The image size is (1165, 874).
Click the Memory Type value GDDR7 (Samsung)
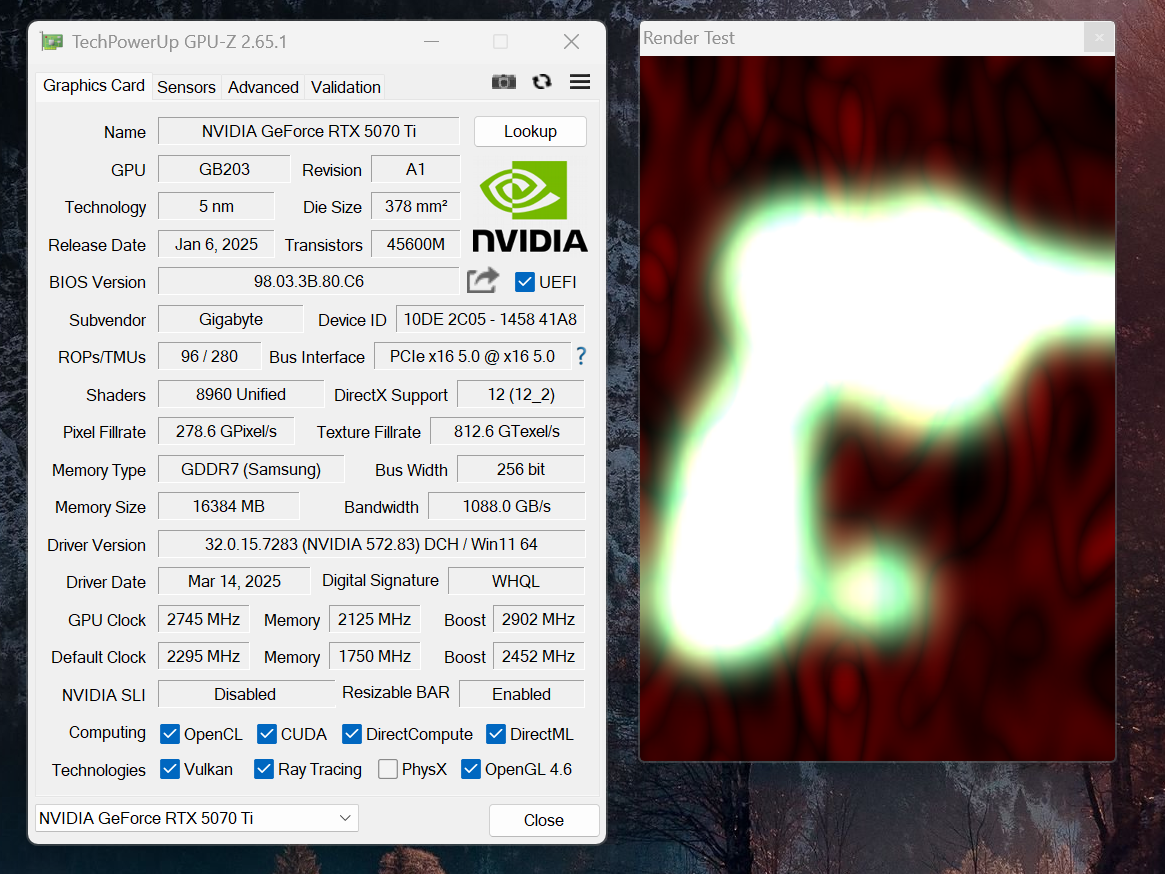(251, 470)
